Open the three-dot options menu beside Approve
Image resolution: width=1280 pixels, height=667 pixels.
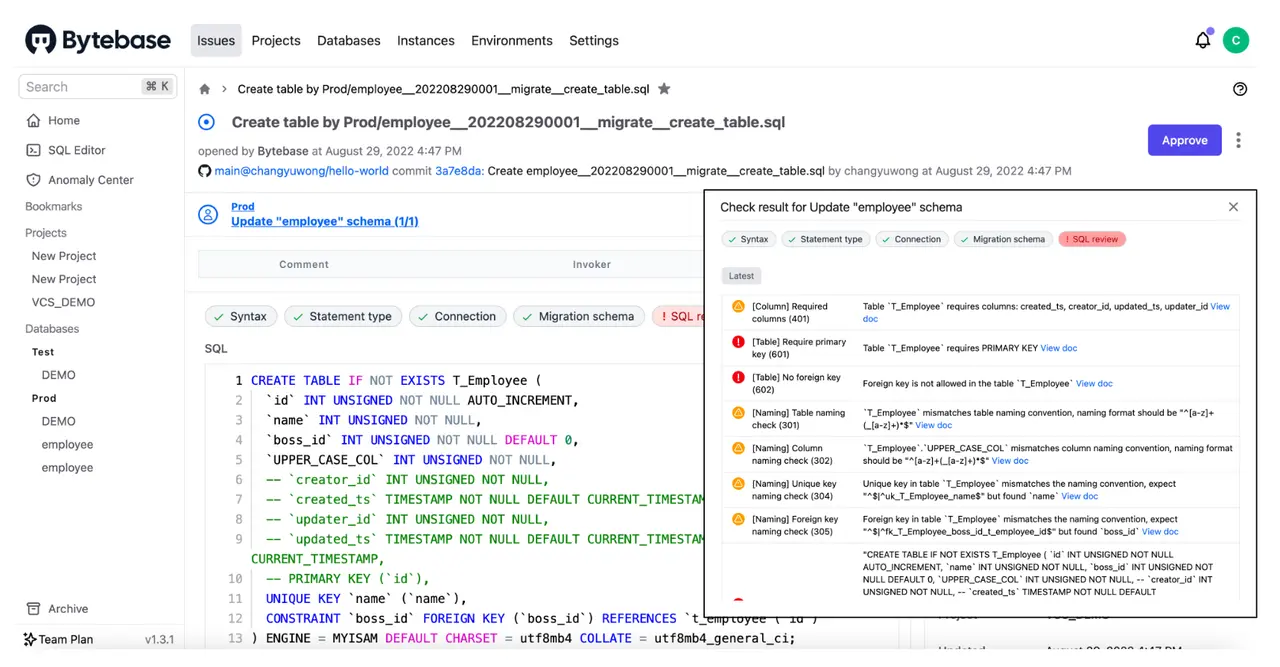1238,140
